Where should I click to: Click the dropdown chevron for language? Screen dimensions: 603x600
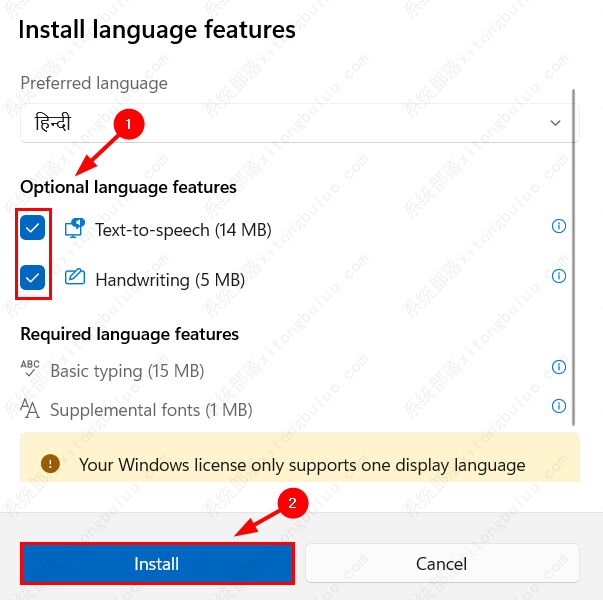[556, 123]
